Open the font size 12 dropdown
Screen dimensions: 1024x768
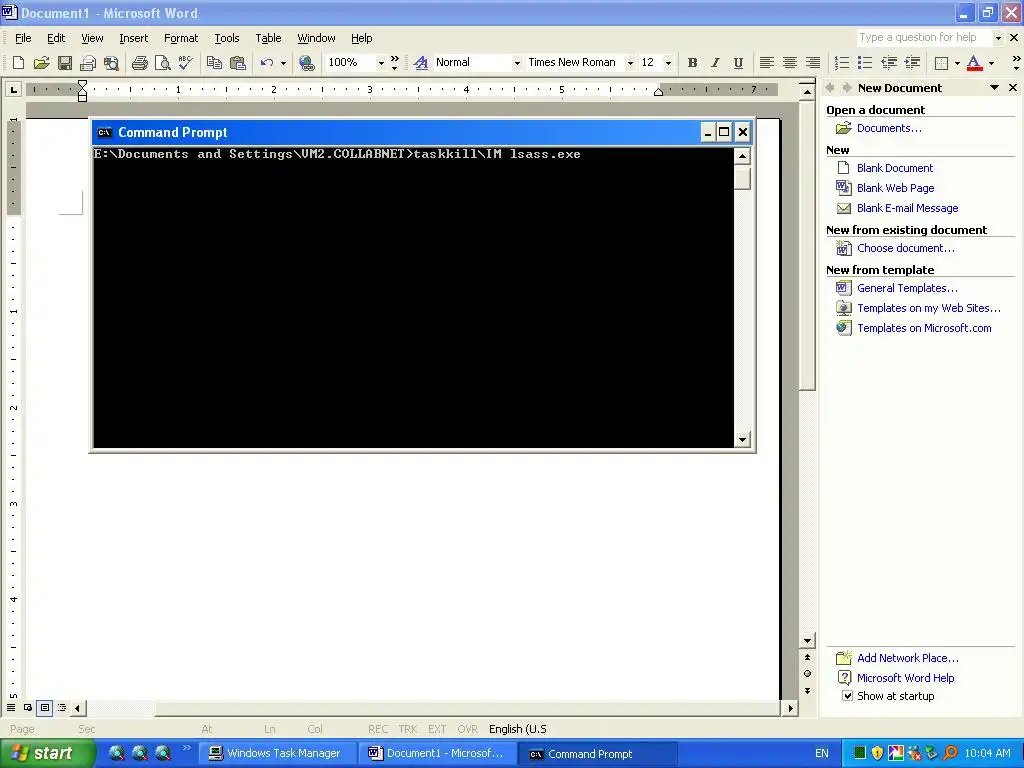pos(668,63)
